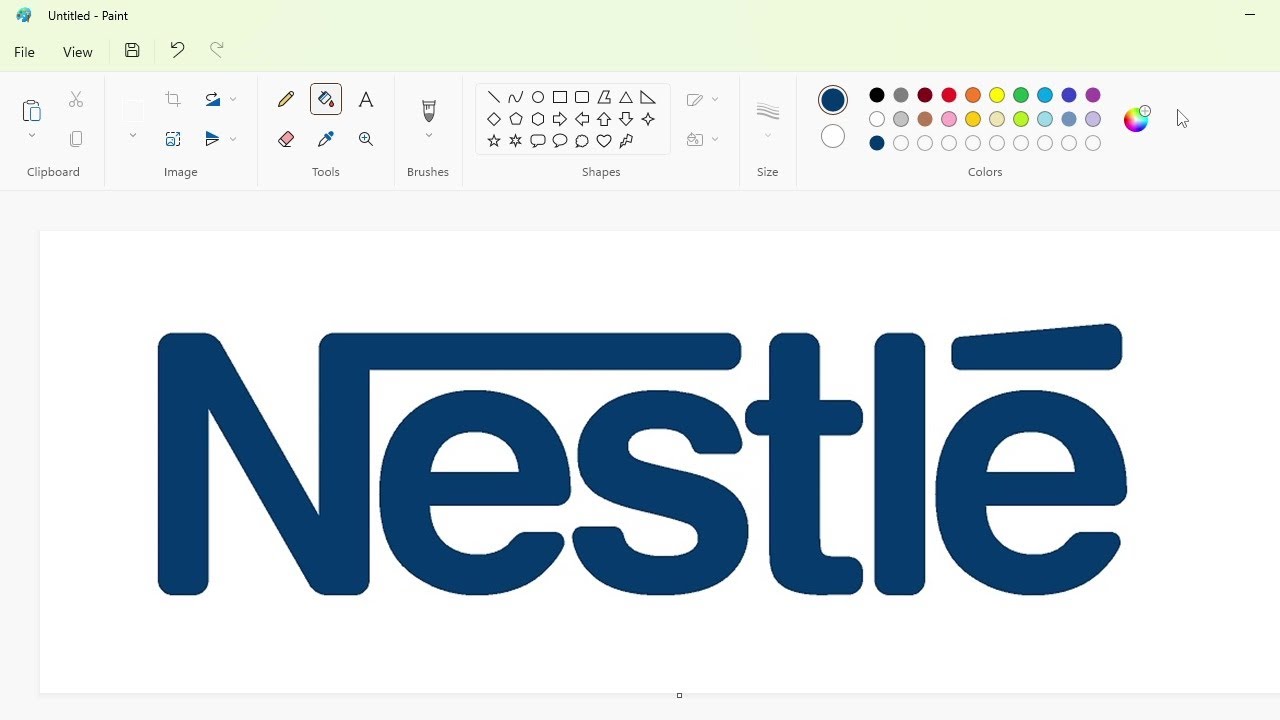This screenshot has width=1280, height=720.
Task: Click the Redo arrow
Action: coord(217,50)
